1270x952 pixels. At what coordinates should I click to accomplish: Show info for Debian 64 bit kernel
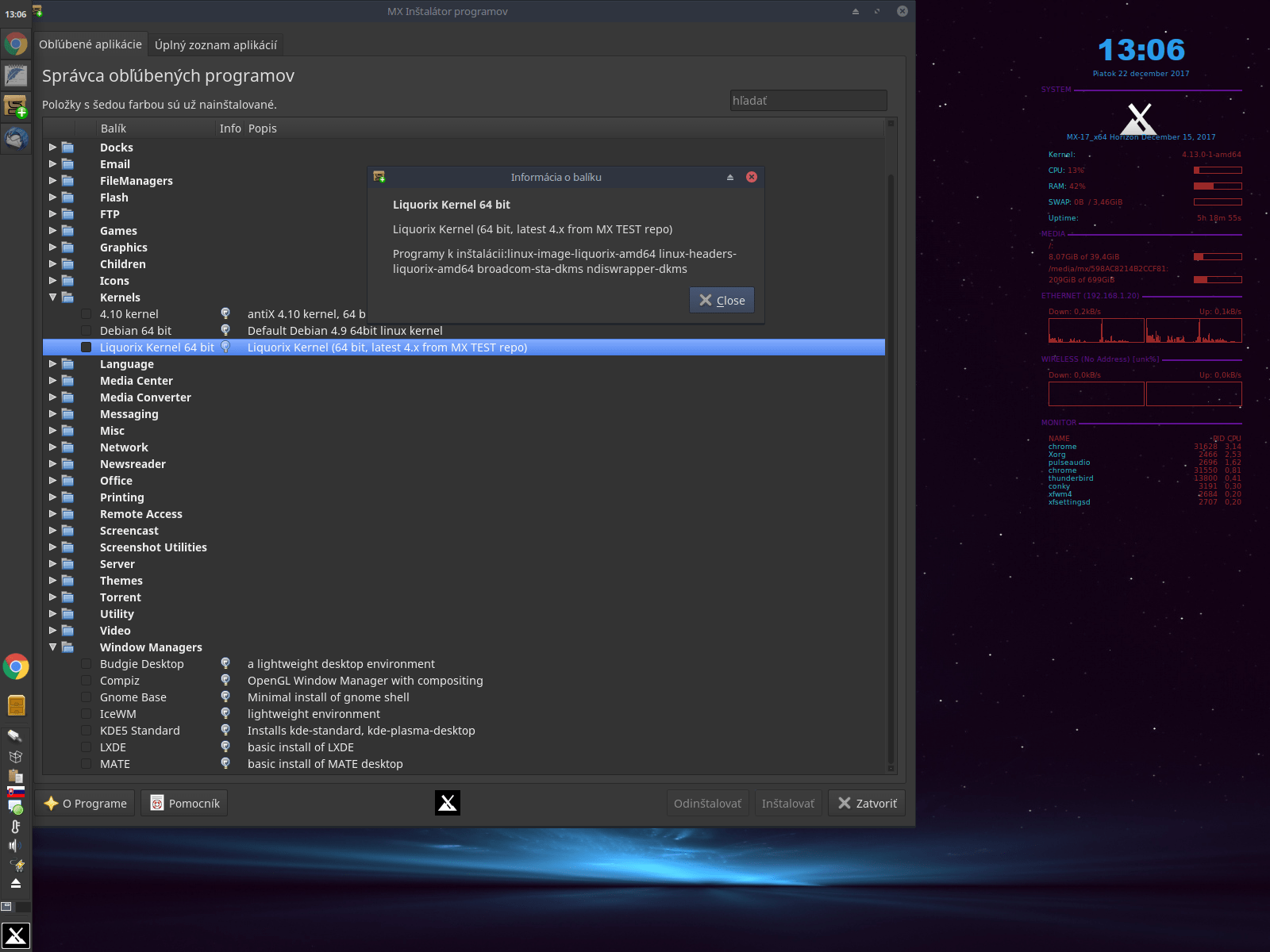[x=225, y=330]
